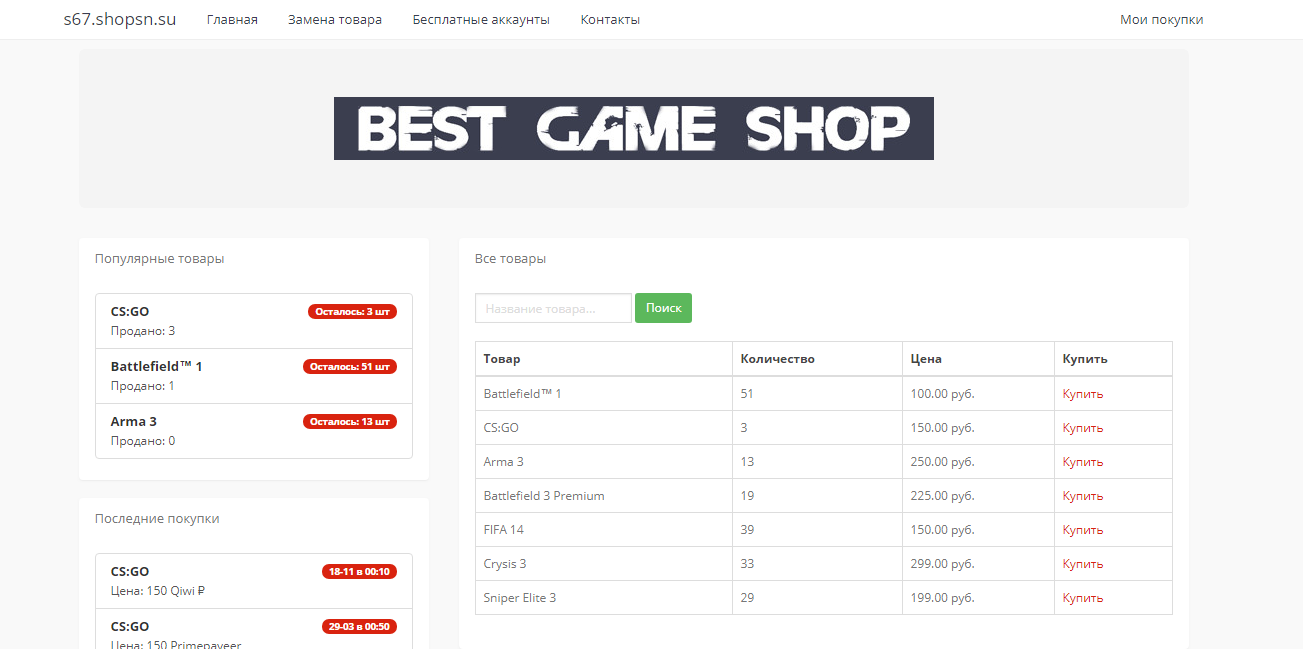Click the 225.00 руб. price cell

978,496
